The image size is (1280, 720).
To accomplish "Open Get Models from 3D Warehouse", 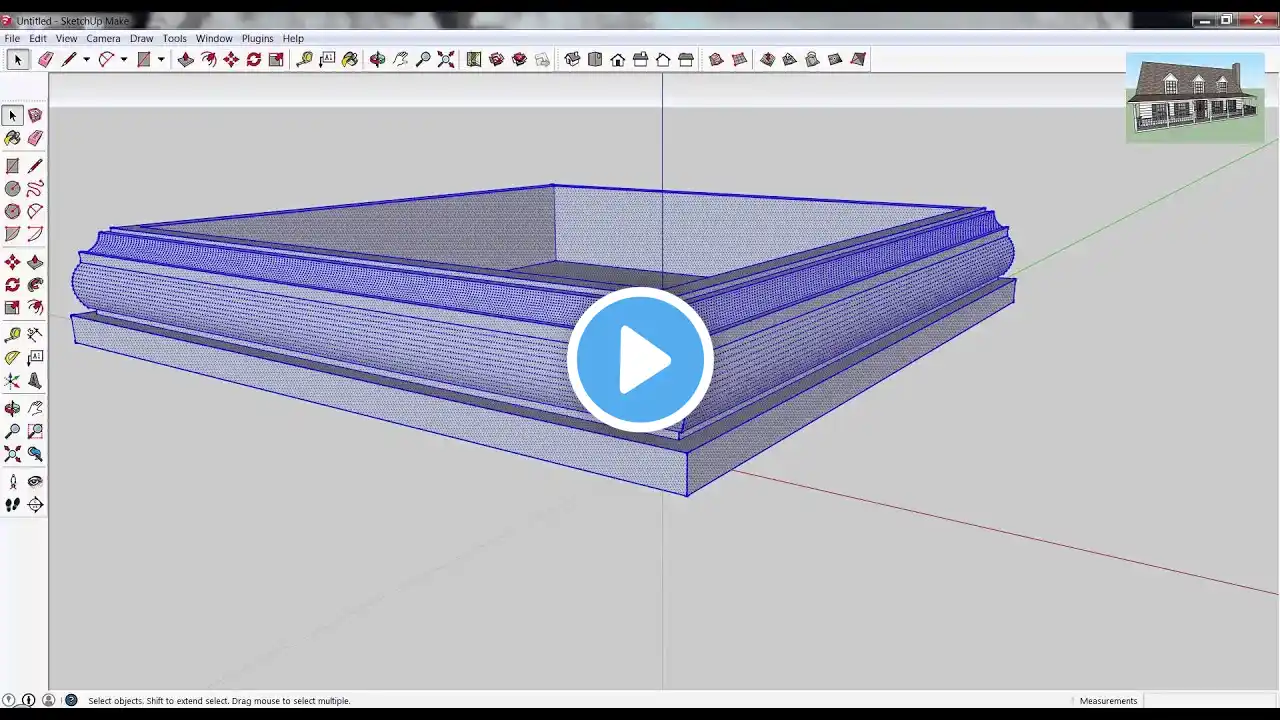I will click(496, 60).
